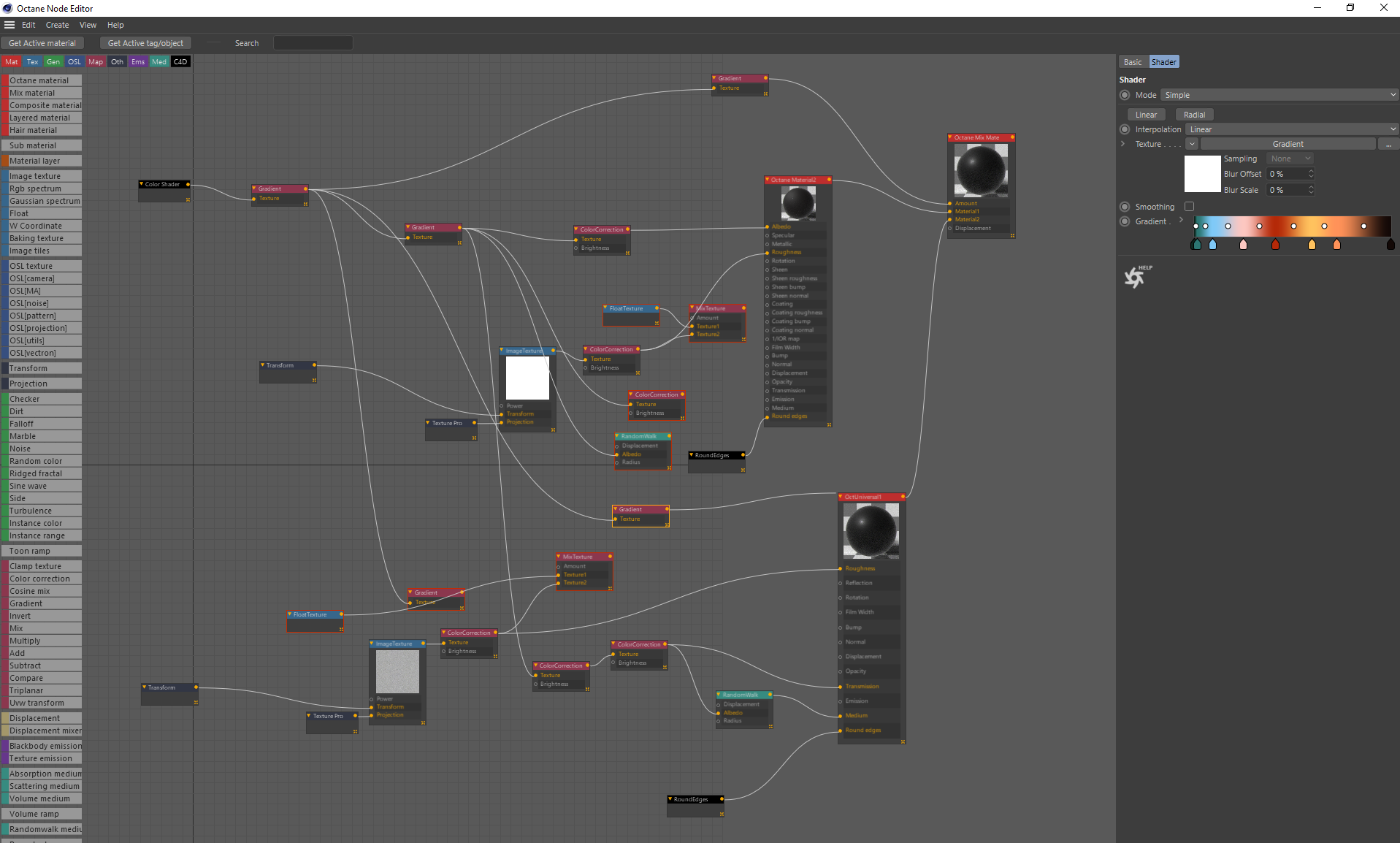Click the Octane HELP logo icon

[1137, 277]
